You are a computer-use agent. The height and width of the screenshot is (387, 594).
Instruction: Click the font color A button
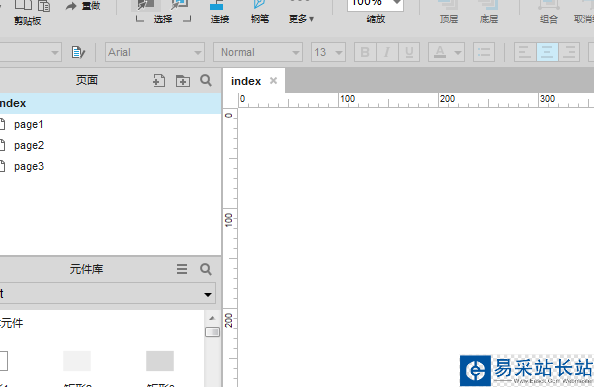(440, 52)
